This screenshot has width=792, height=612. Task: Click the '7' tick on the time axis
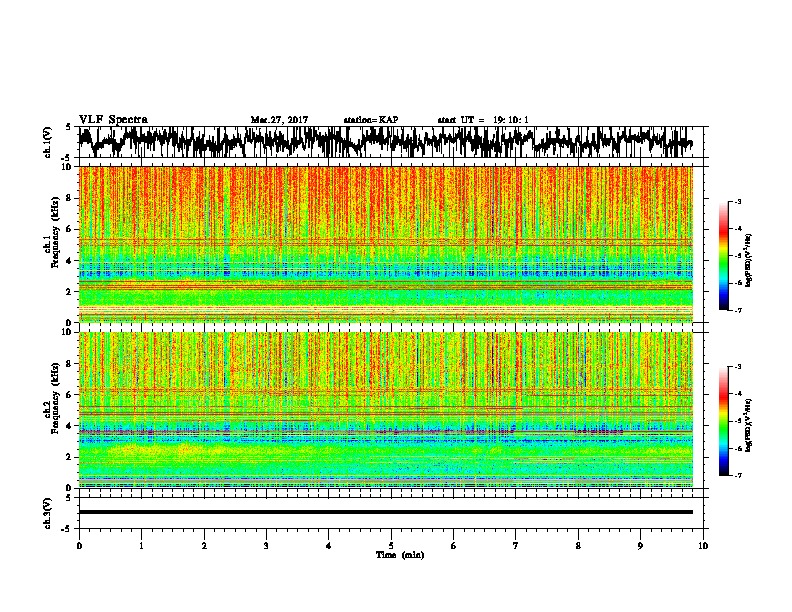point(516,546)
